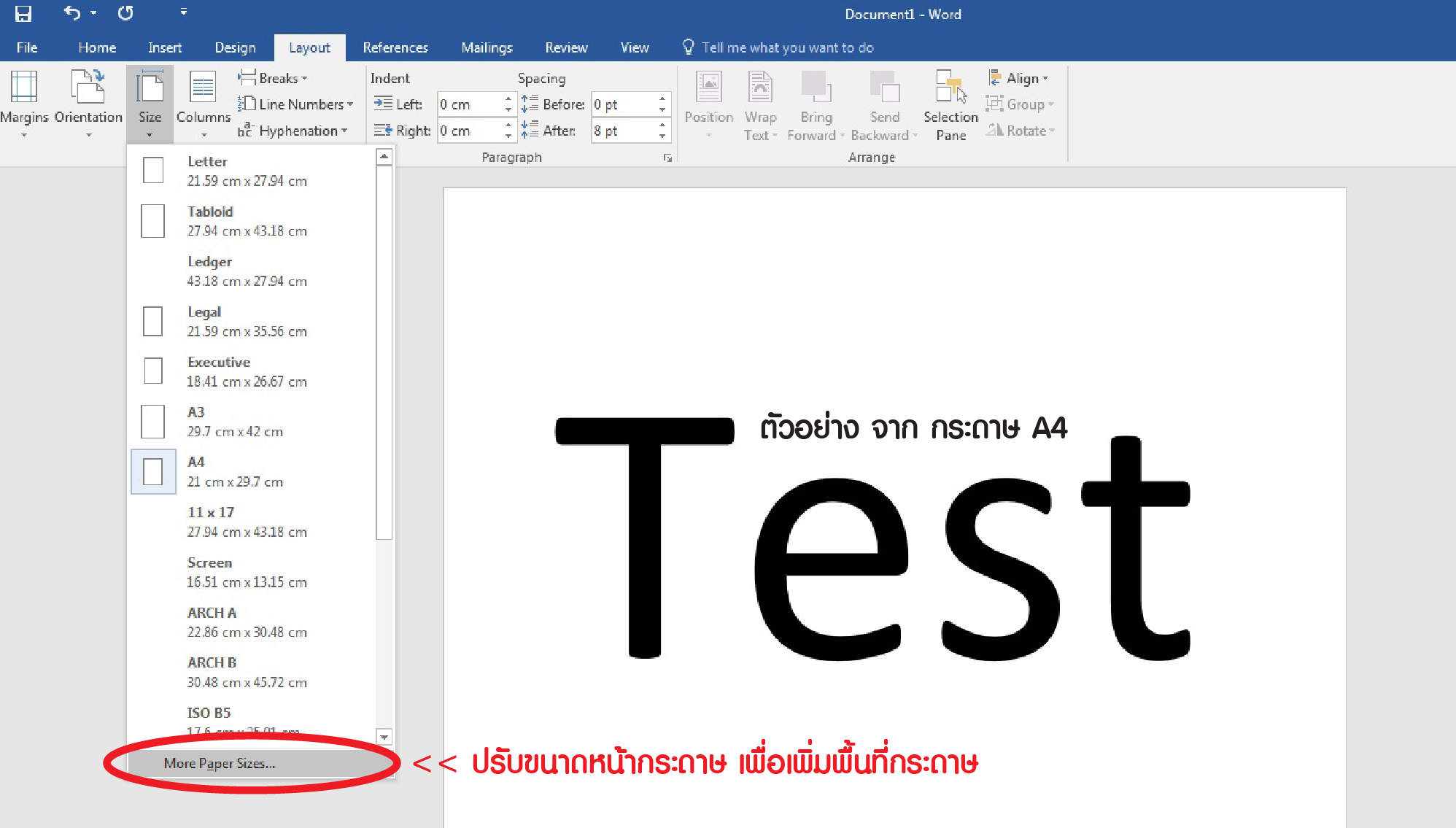Select Tabloid paper size
The height and width of the screenshot is (828, 1456).
click(252, 221)
